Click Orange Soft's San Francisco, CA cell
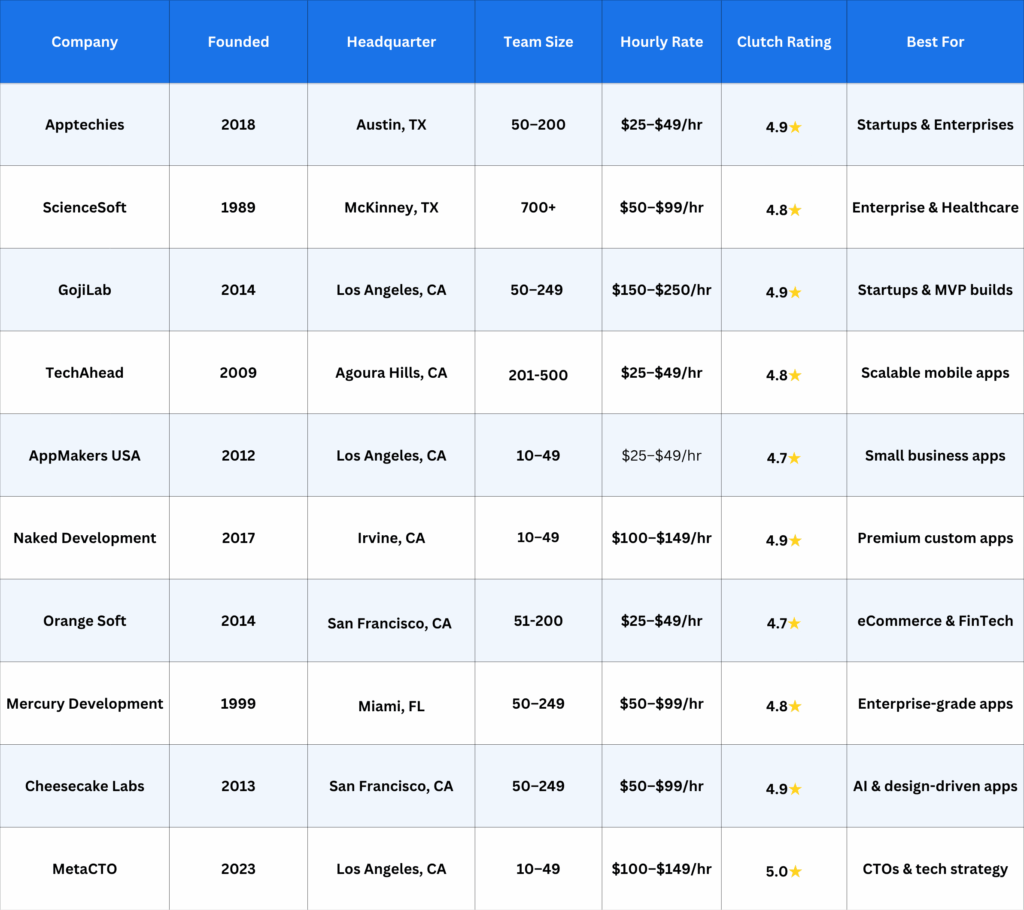Screen dimensions: 1024x910 click(x=389, y=623)
